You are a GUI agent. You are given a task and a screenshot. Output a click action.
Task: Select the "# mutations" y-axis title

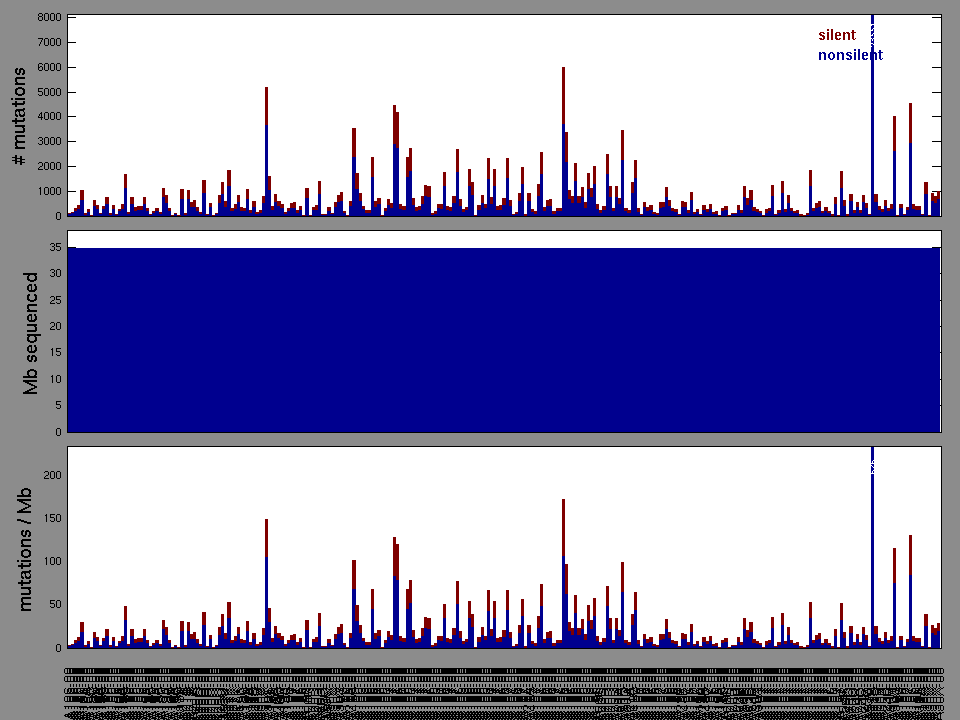[19, 116]
